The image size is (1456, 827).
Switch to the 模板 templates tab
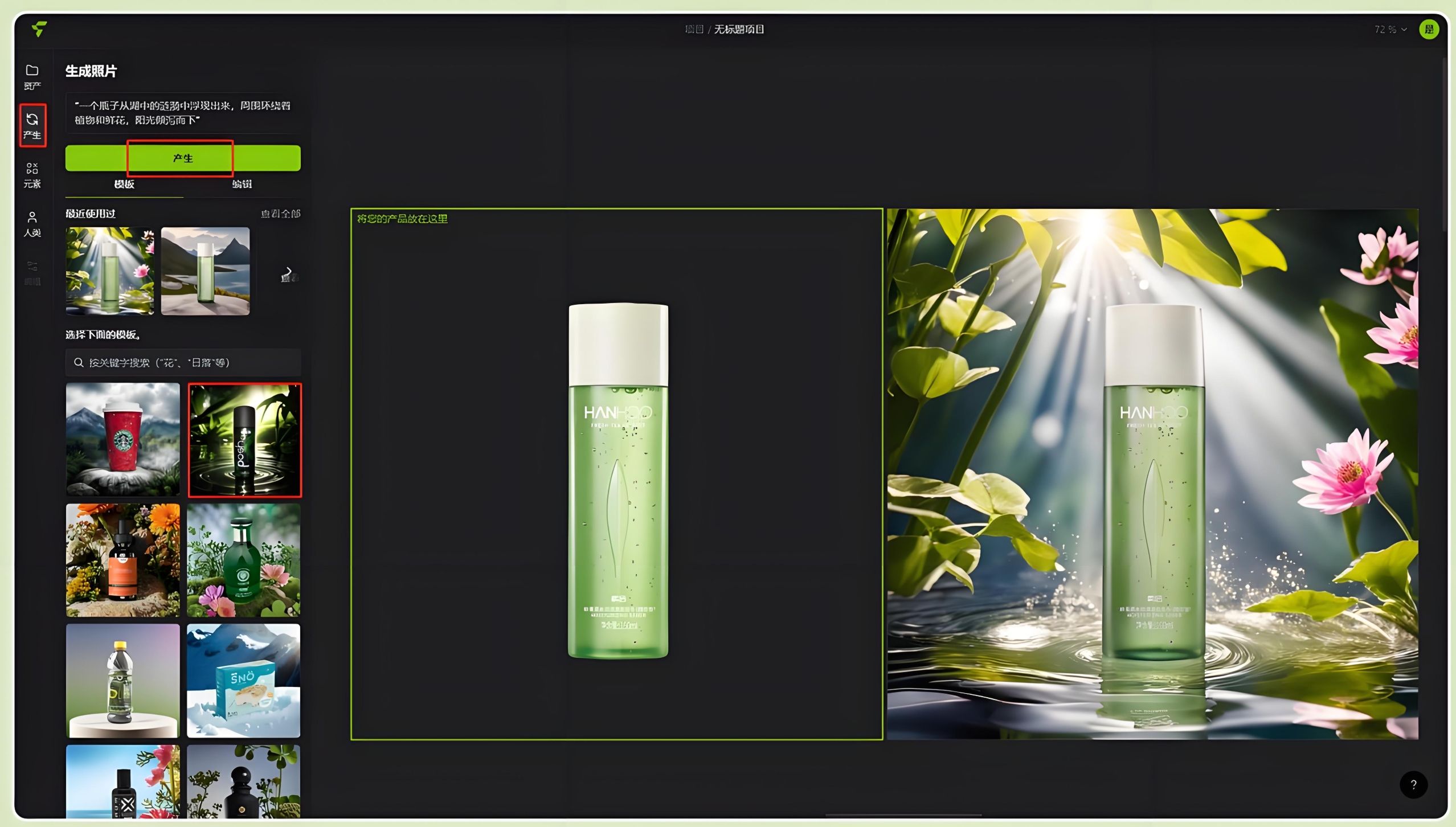(x=124, y=184)
